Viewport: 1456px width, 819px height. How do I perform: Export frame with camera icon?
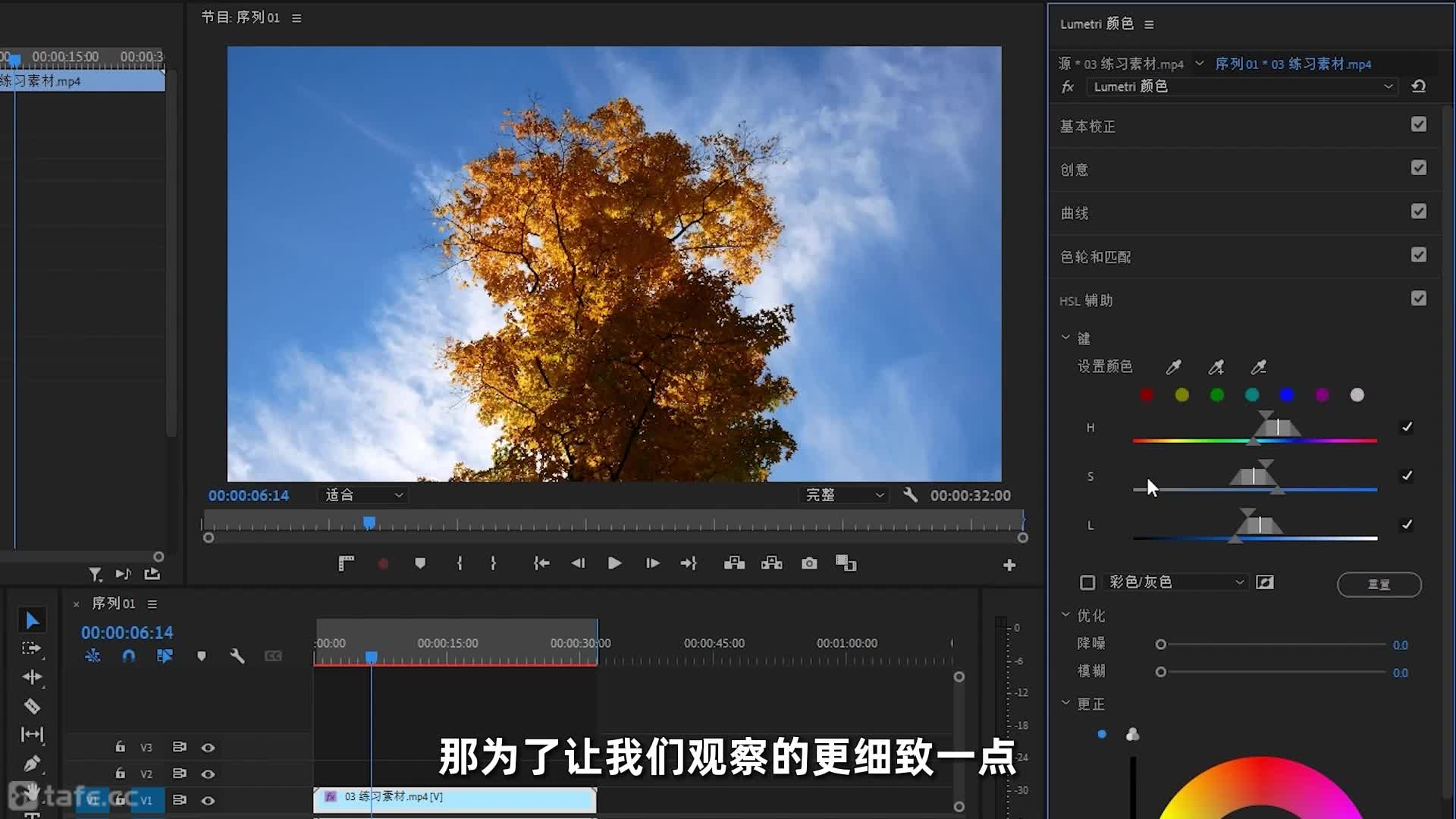click(809, 563)
